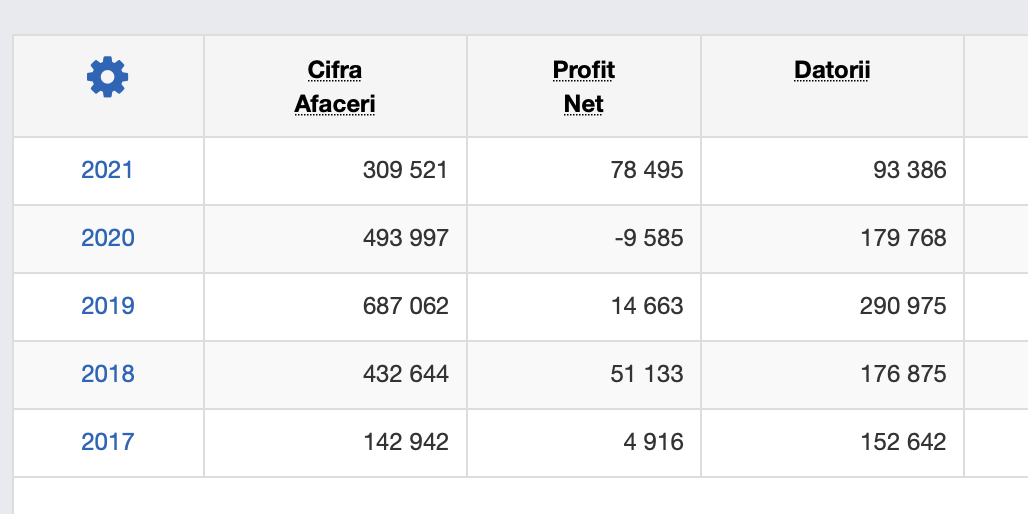
Task: Open the 2018 year link
Action: coord(107,374)
